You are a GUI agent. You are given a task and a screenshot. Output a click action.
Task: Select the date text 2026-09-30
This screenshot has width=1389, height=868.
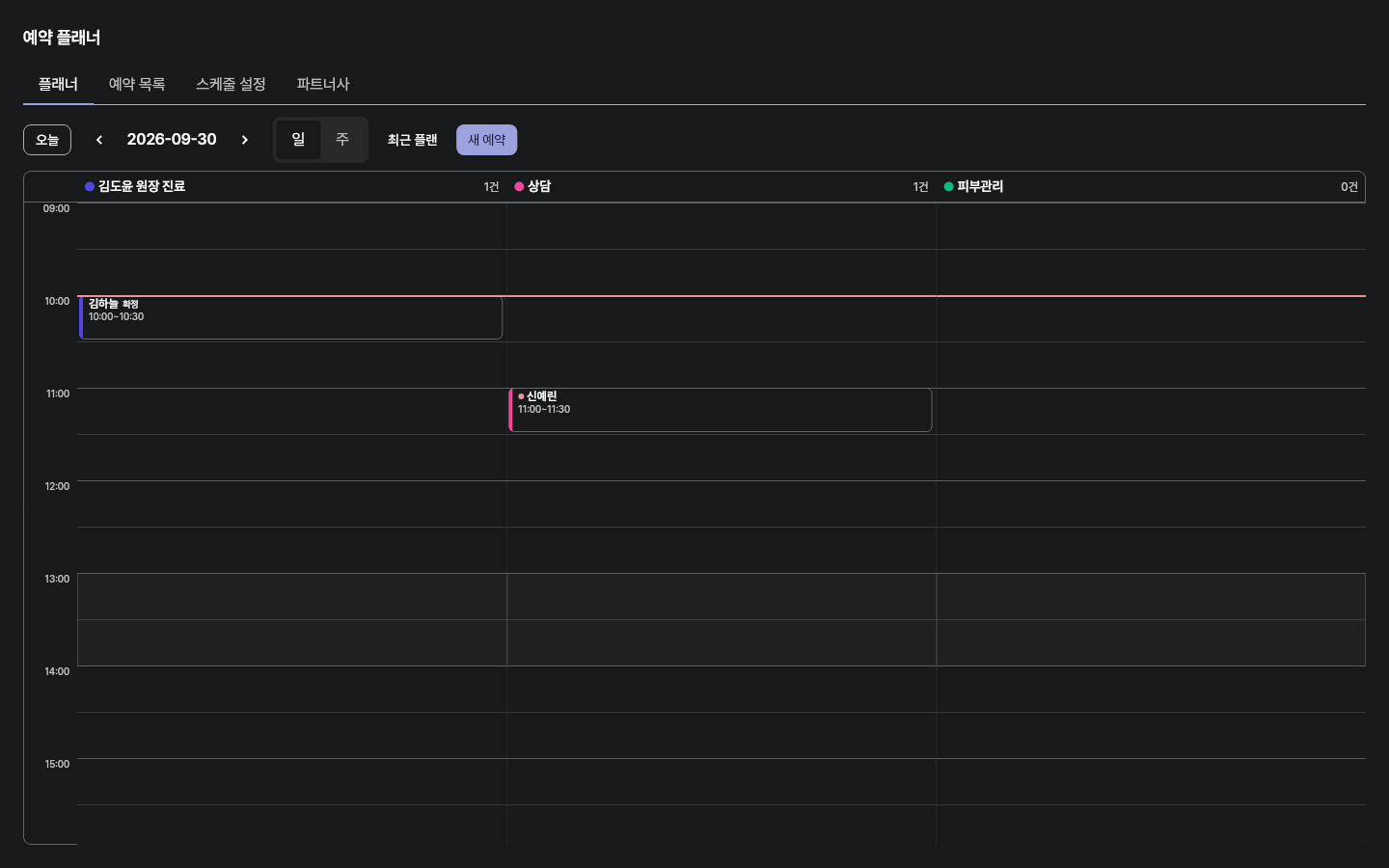pos(172,140)
